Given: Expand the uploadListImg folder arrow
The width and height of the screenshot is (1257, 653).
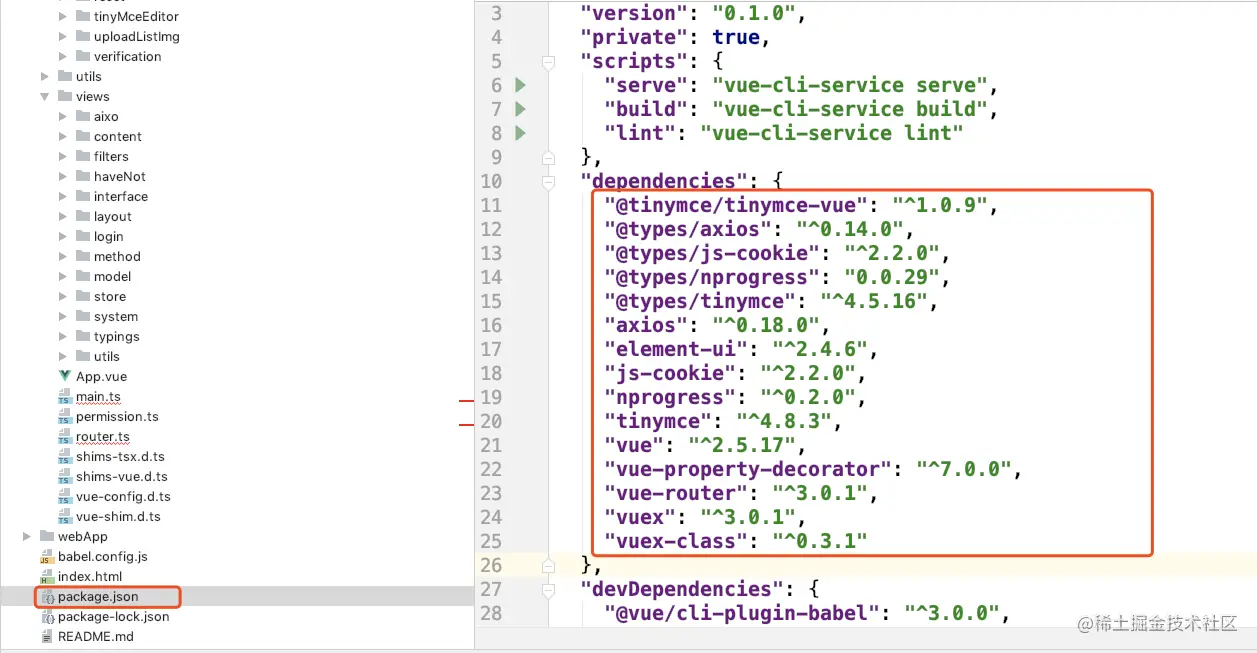Looking at the screenshot, I should pyautogui.click(x=63, y=36).
